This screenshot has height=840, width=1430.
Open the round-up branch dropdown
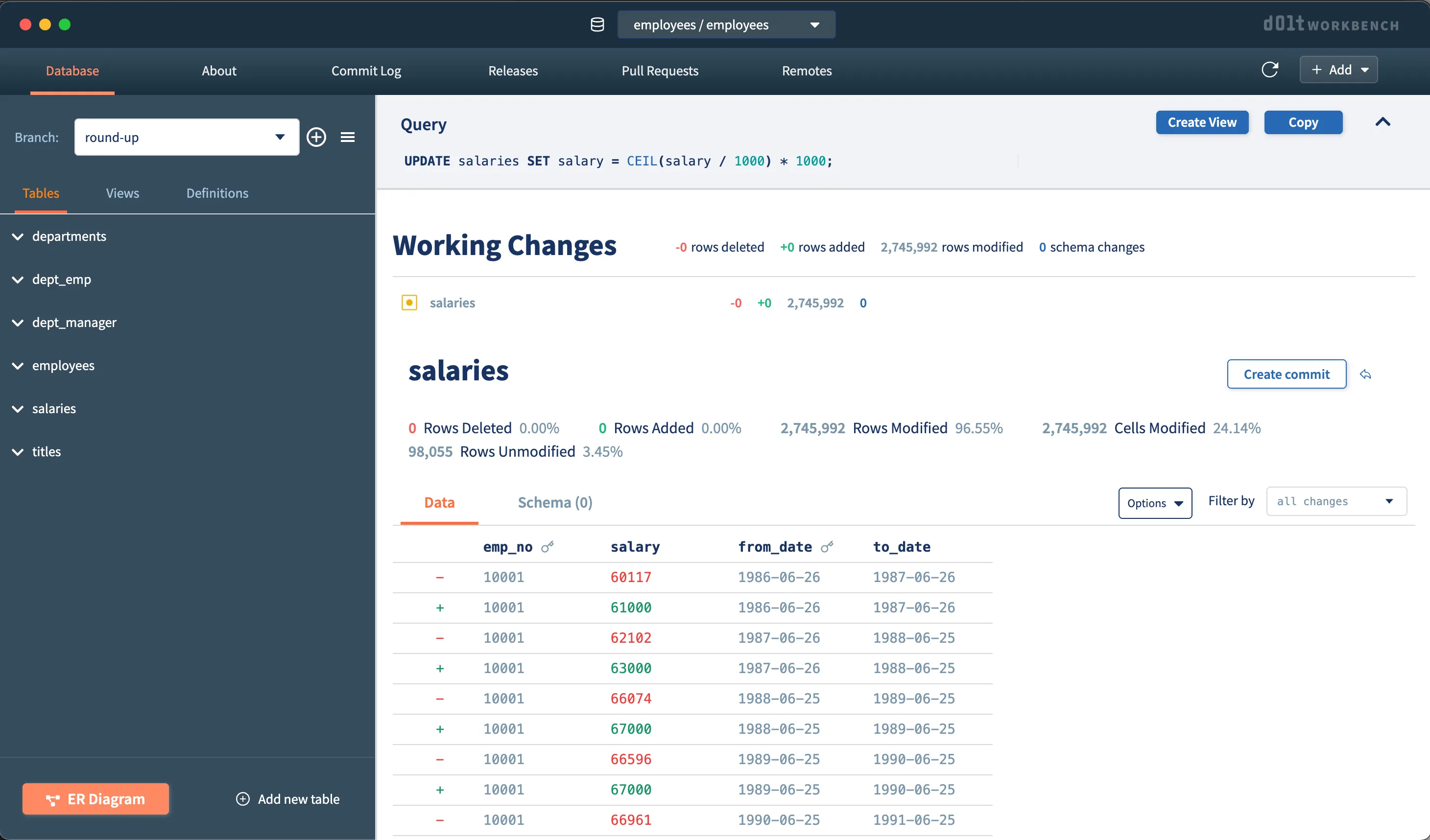(187, 137)
